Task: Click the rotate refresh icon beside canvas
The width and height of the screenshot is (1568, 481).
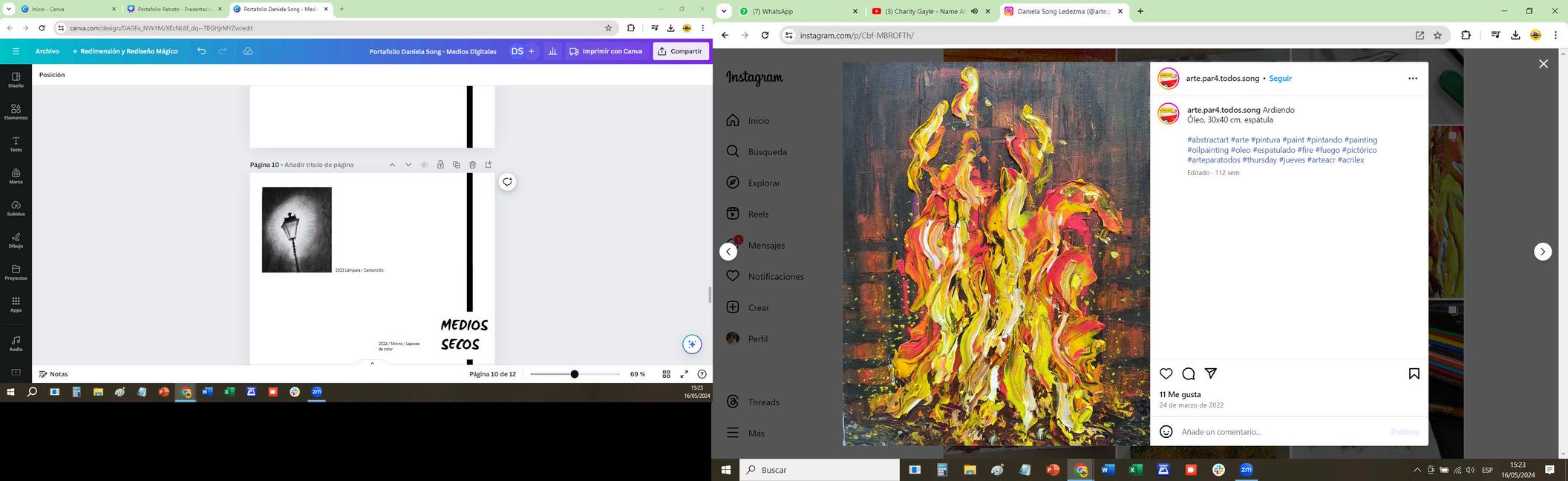Action: 507,182
